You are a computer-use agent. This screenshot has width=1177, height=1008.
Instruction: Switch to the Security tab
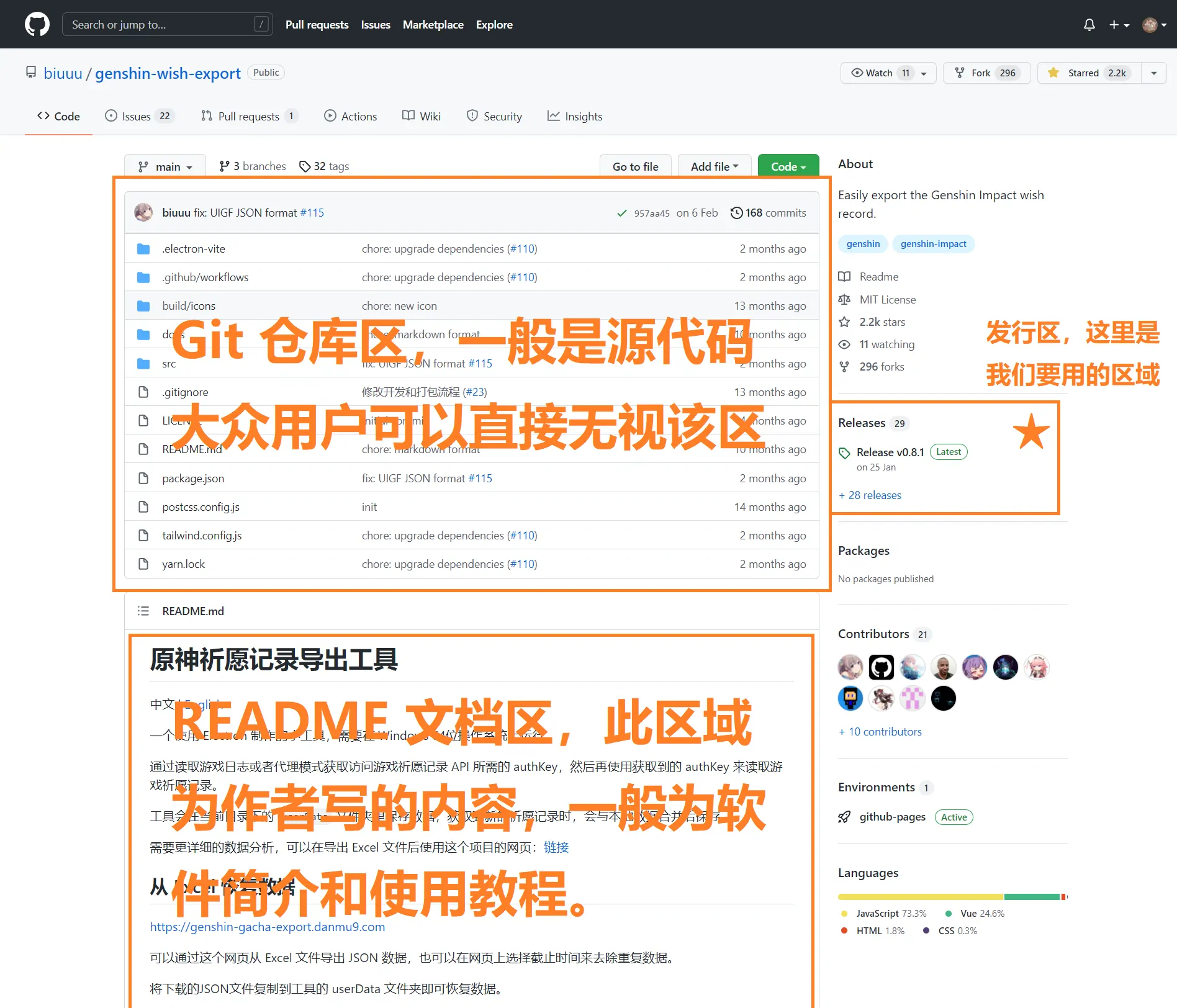(x=494, y=116)
